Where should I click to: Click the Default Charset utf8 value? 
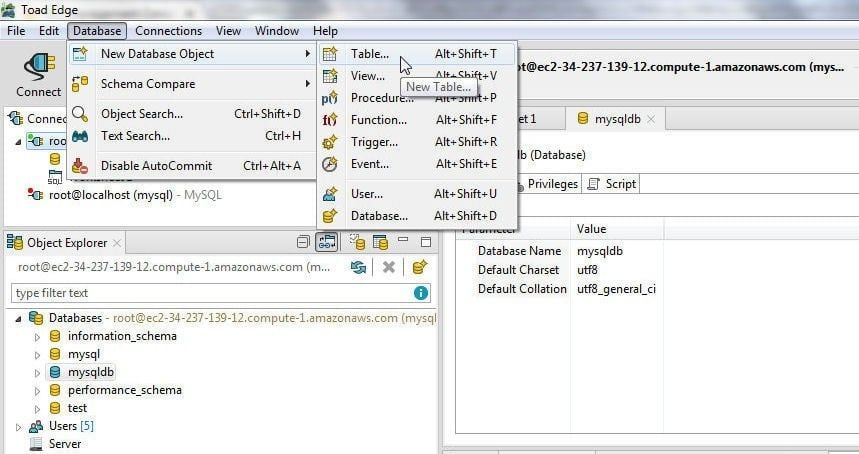587,270
